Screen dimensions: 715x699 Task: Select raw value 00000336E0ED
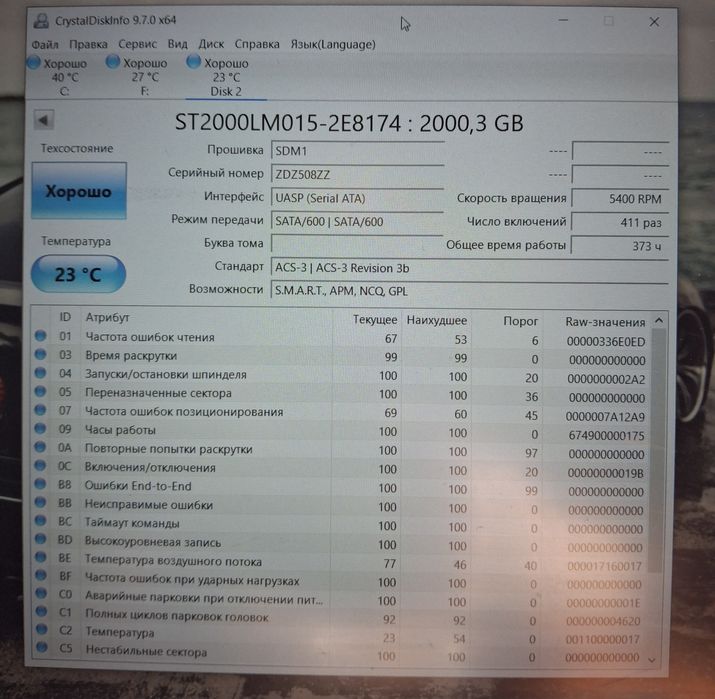[606, 342]
